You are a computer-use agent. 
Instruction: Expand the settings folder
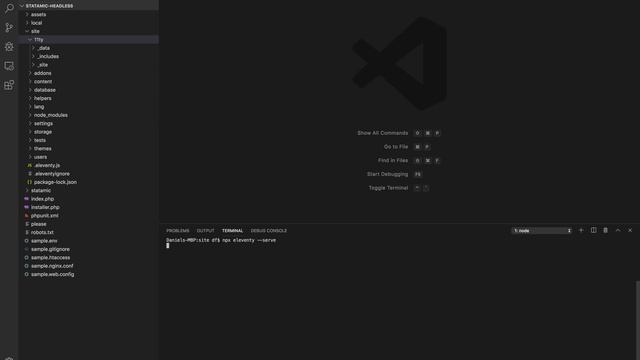pos(89,123)
